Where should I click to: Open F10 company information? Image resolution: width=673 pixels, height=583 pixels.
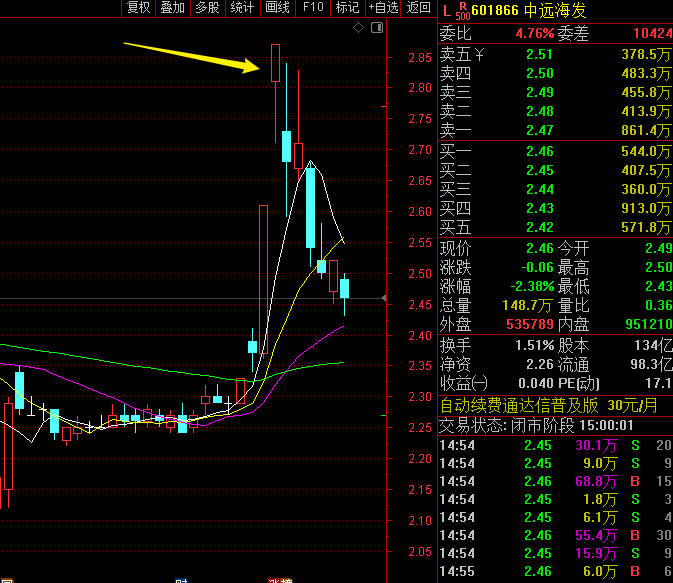tap(313, 8)
